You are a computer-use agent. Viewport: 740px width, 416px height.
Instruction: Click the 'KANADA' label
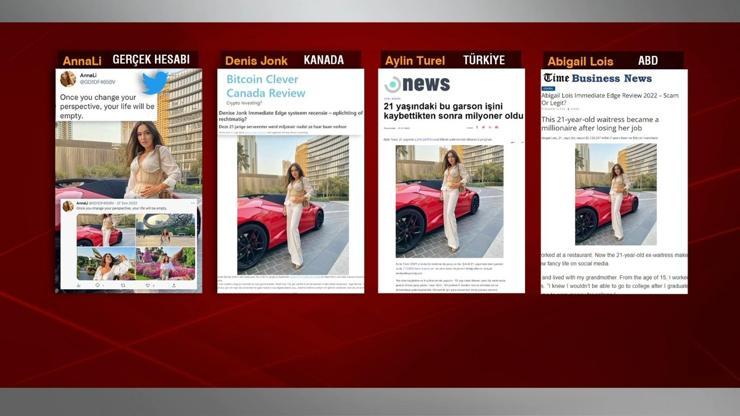pyautogui.click(x=324, y=60)
